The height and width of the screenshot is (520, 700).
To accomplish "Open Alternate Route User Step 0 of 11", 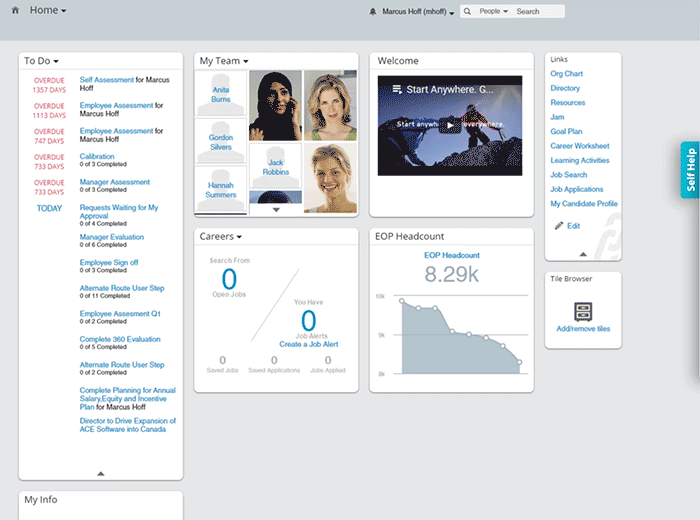I will [x=122, y=288].
